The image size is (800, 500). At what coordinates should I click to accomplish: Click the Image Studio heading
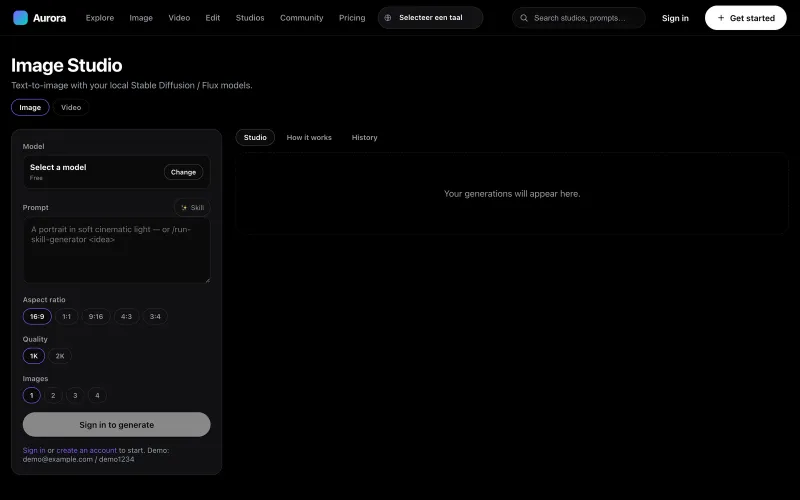(67, 65)
